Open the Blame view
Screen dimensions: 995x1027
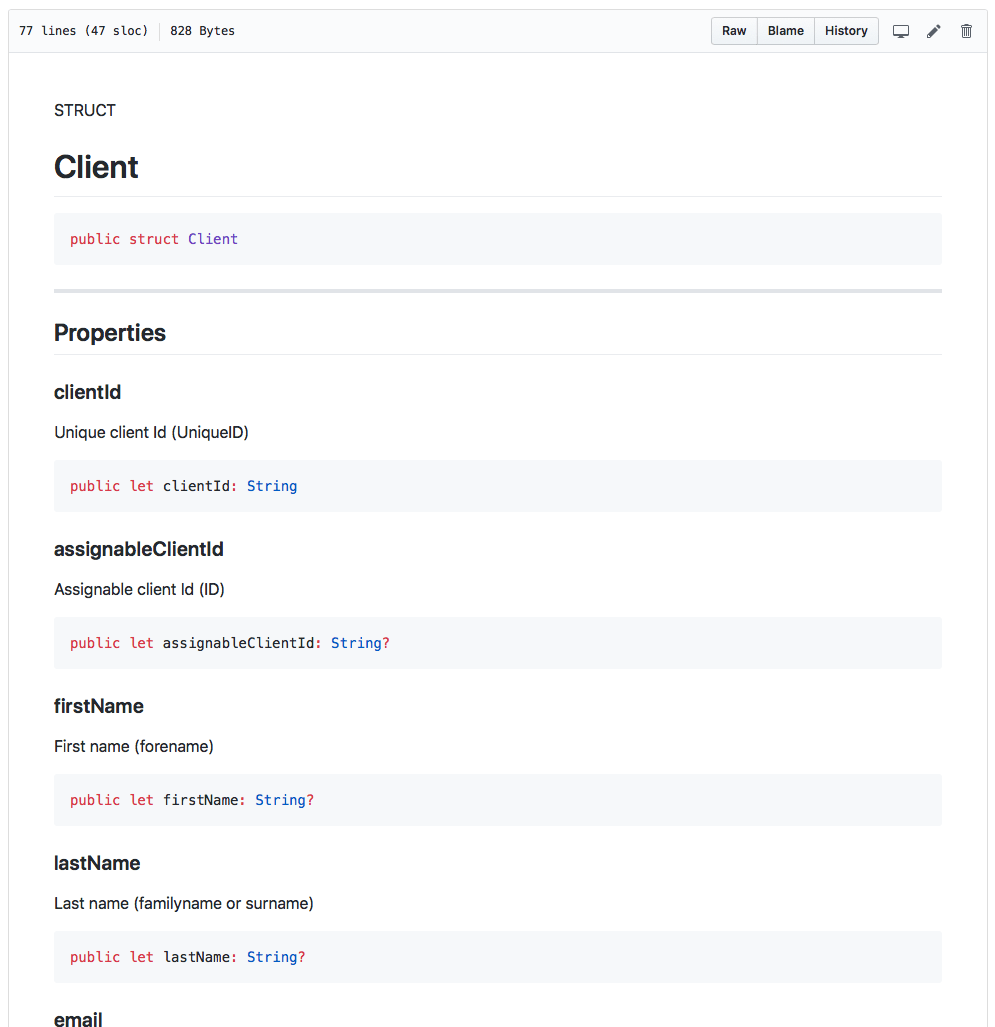click(x=785, y=31)
